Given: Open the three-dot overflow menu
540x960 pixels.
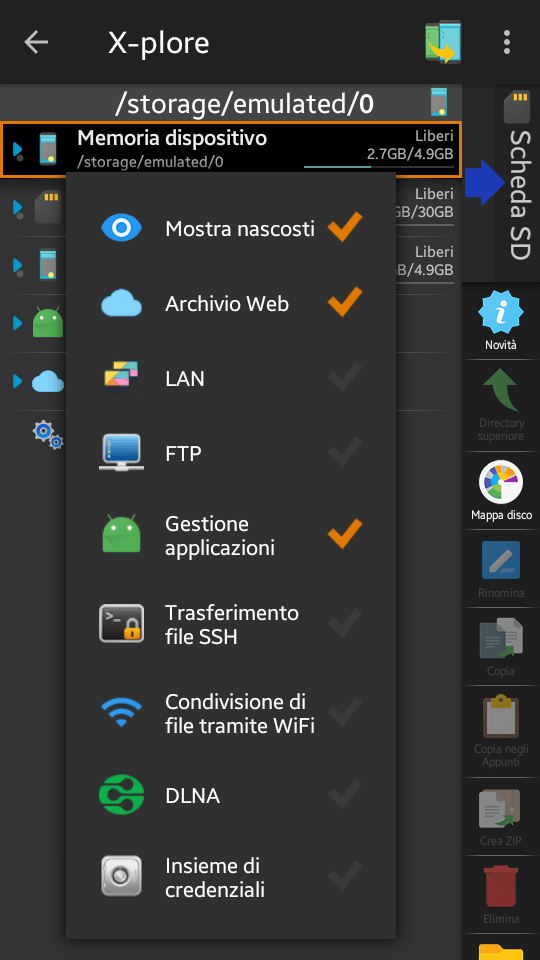Looking at the screenshot, I should pyautogui.click(x=506, y=42).
